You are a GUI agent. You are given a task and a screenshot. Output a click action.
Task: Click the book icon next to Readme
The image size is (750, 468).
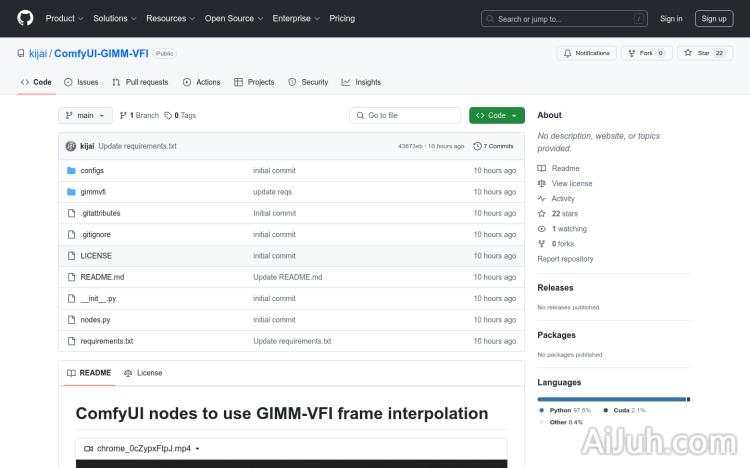tap(541, 168)
